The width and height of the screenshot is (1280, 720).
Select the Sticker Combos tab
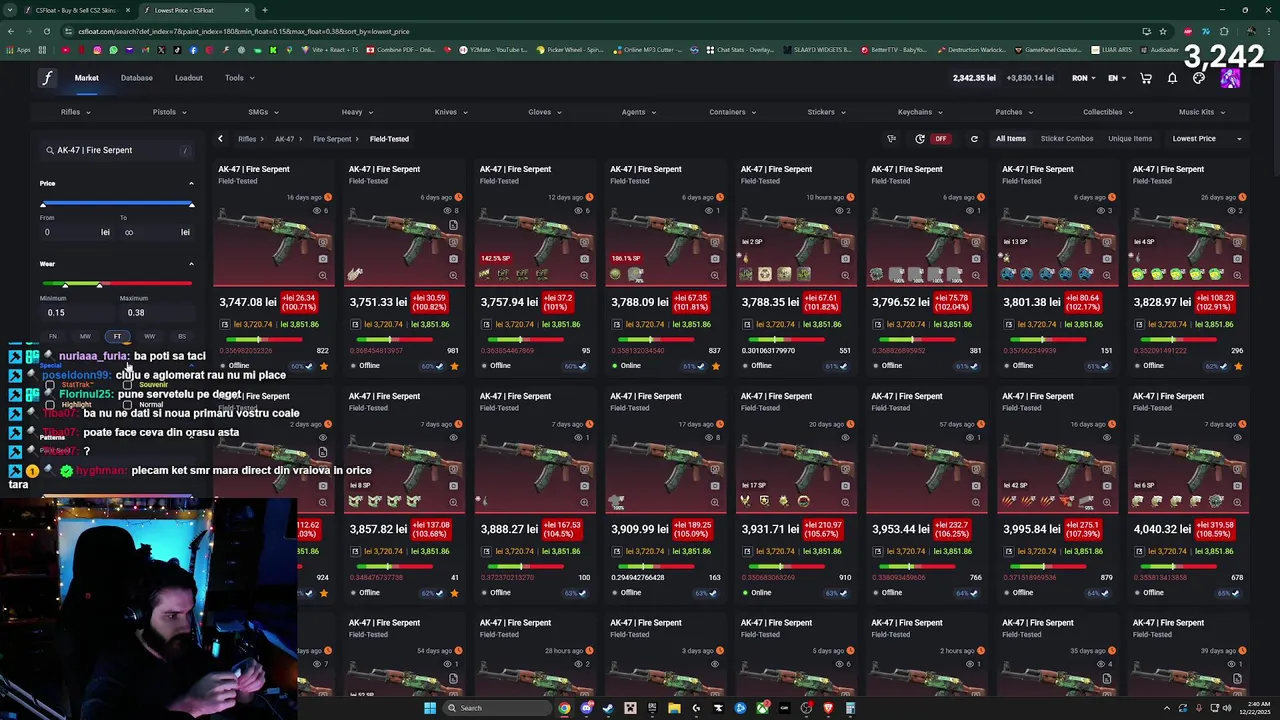coord(1067,139)
